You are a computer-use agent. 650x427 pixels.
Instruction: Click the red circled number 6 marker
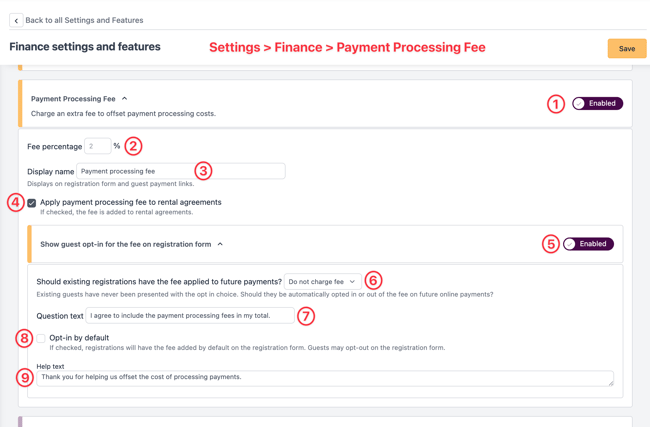373,281
